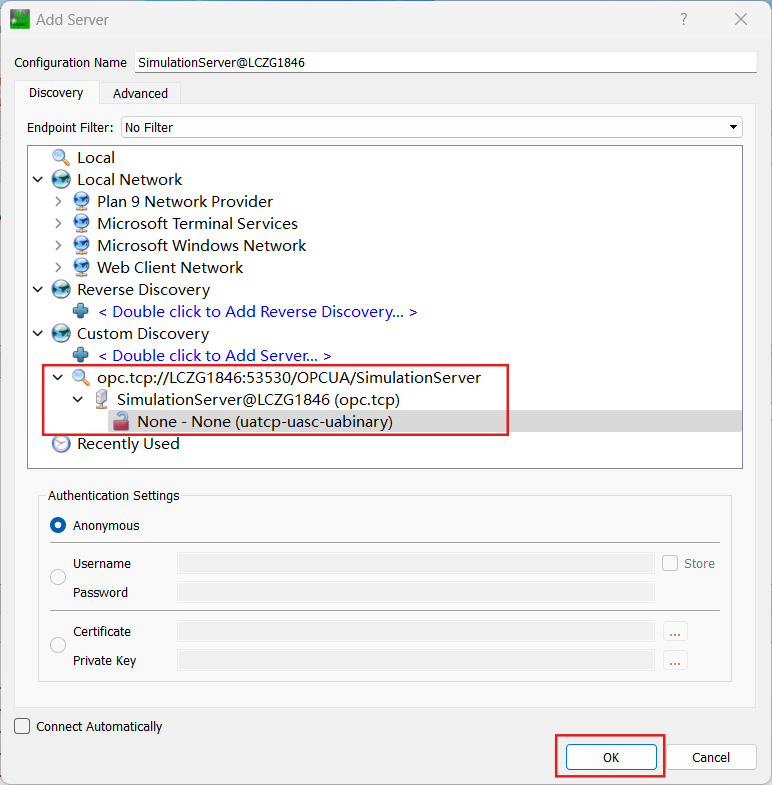Click the server icon of SimulationServer@LCZG1846

(102, 400)
